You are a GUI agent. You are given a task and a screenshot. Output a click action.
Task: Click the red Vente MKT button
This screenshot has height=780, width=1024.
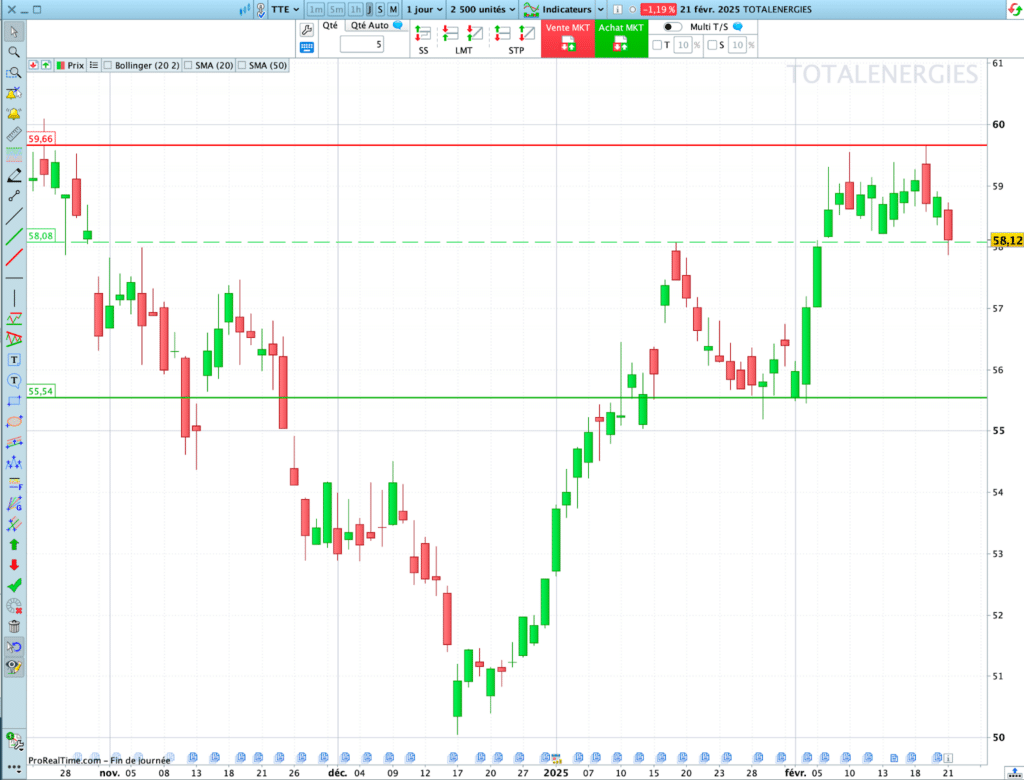click(x=568, y=39)
